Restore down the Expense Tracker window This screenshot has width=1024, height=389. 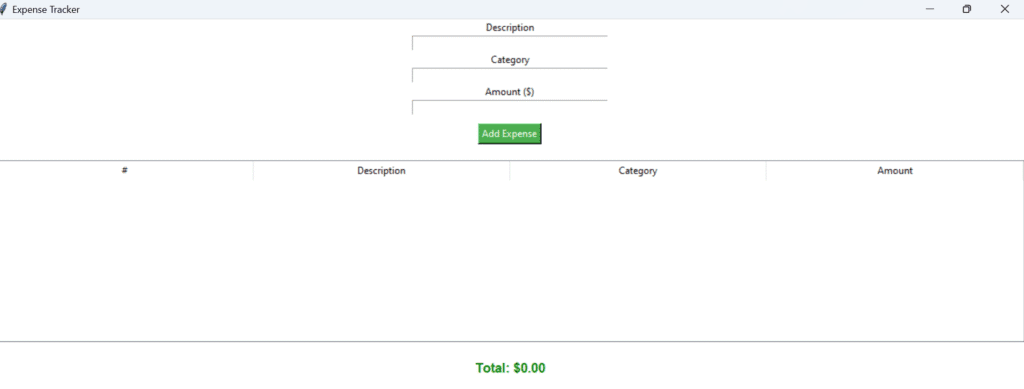(967, 9)
